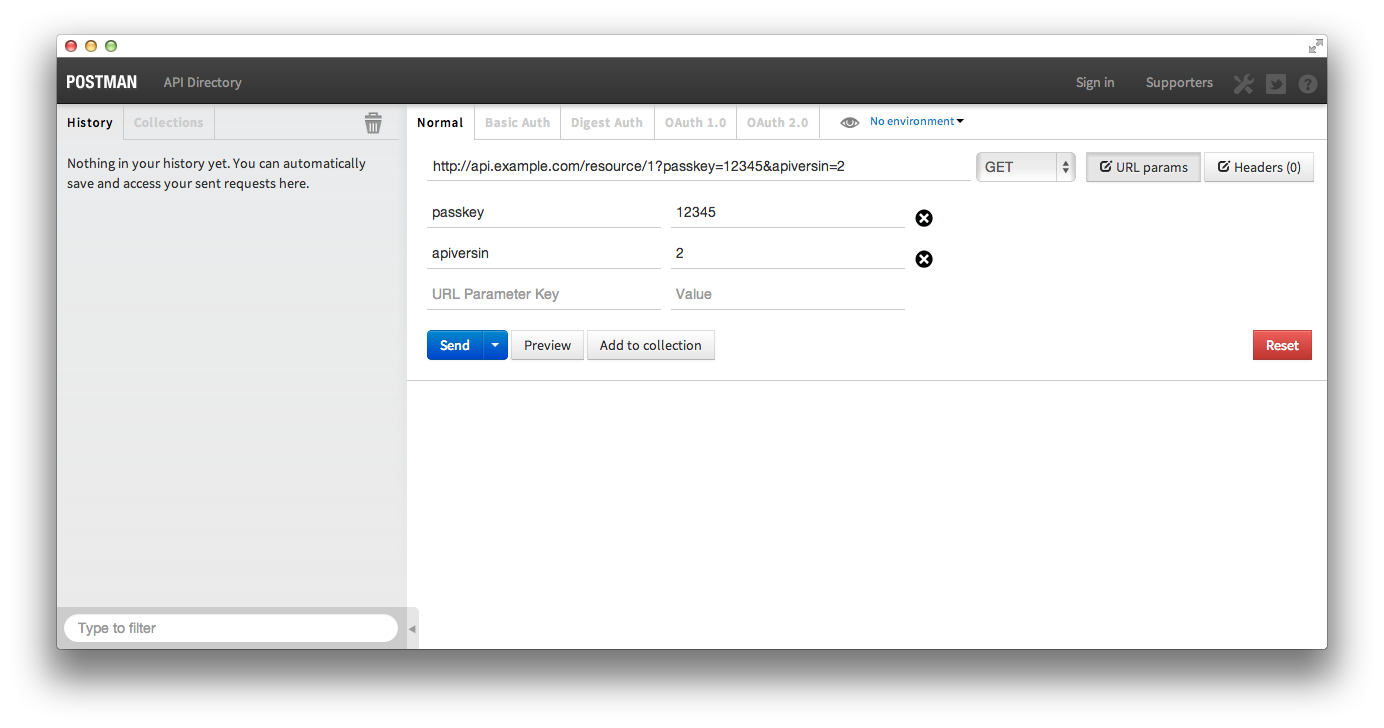Viewport: 1384px width, 728px height.
Task: Select the Digest Auth tab
Action: click(607, 122)
